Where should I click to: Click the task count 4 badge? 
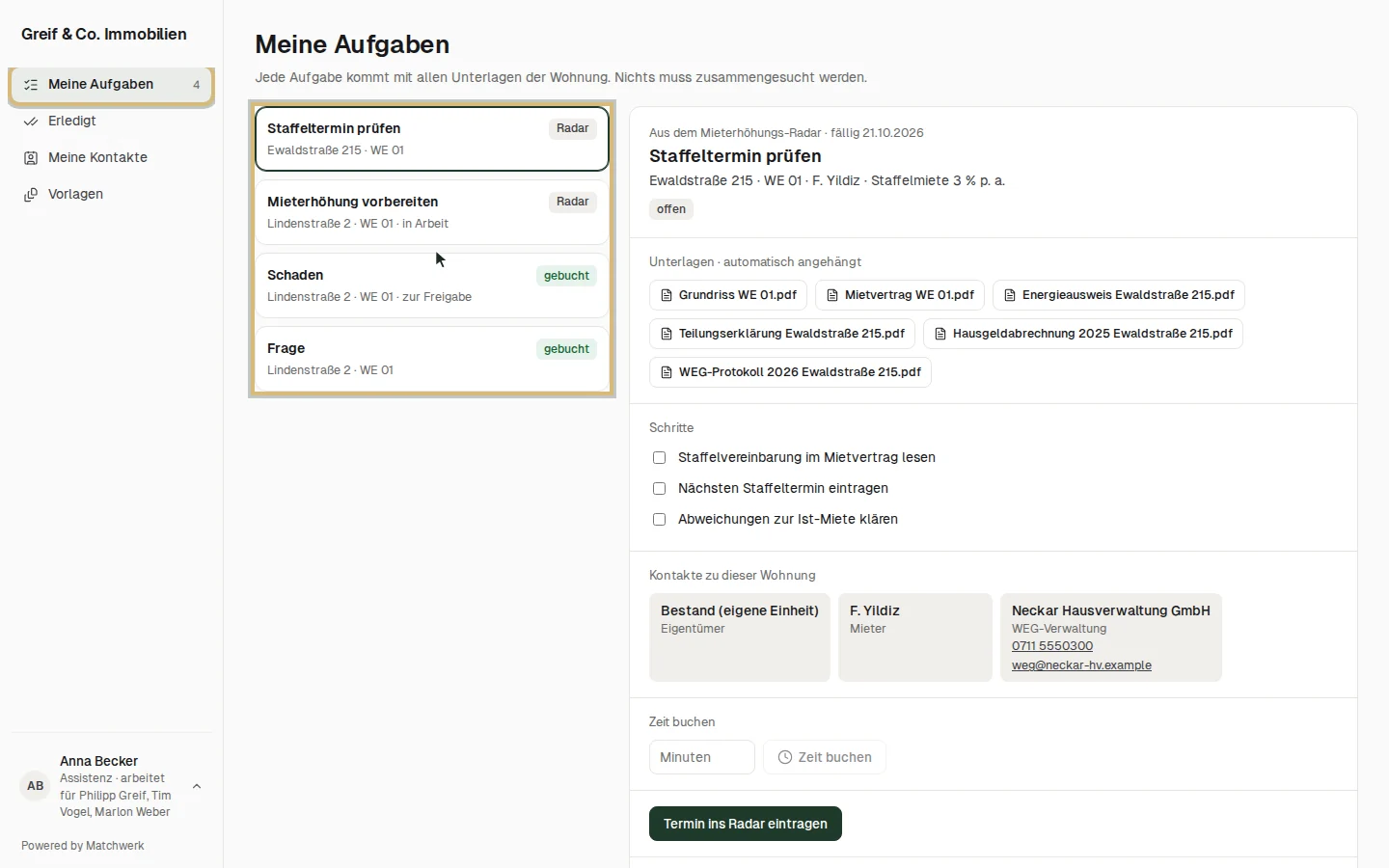pos(197,85)
